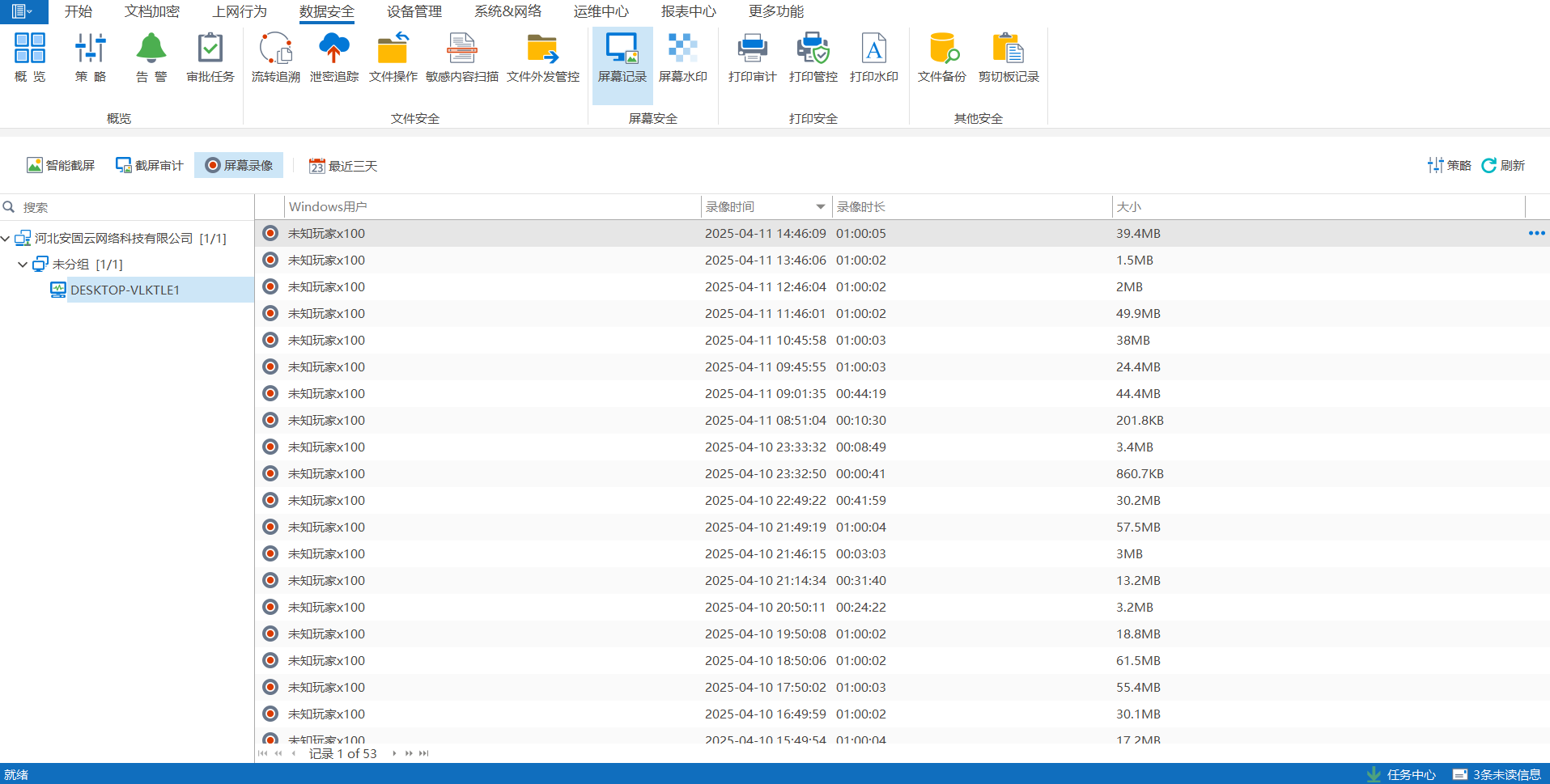The width and height of the screenshot is (1550, 784).
Task: Open 敏感内容扫描 sensitive content scan
Action: pyautogui.click(x=462, y=57)
